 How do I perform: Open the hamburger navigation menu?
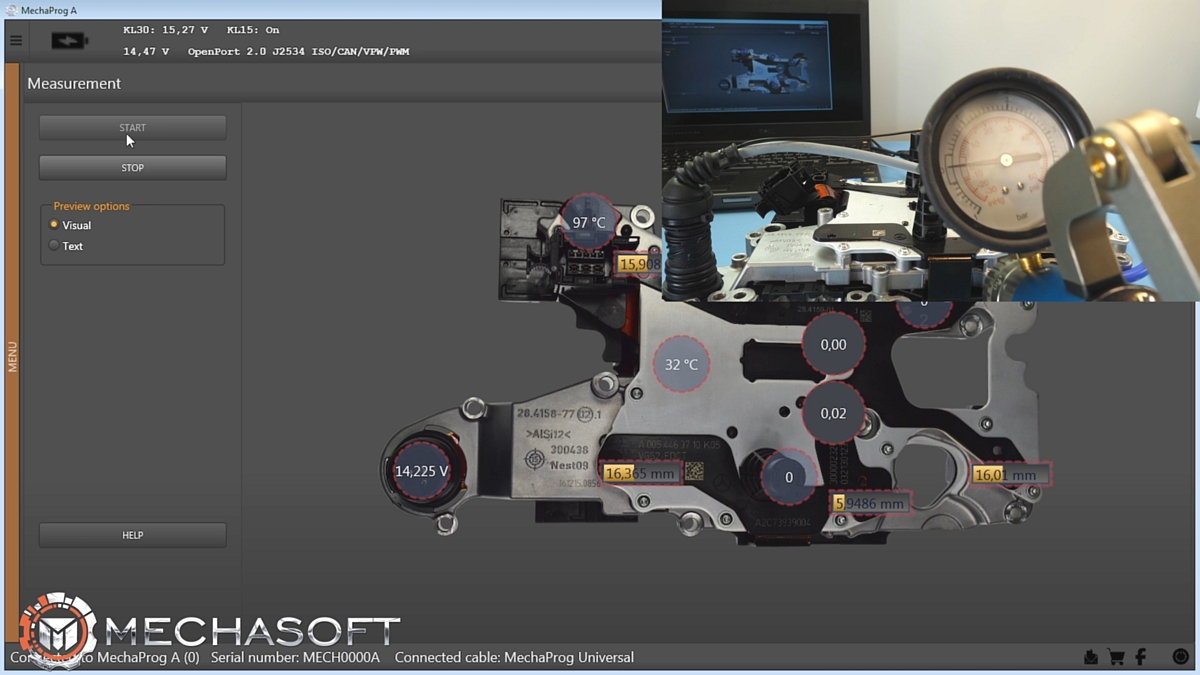15,40
